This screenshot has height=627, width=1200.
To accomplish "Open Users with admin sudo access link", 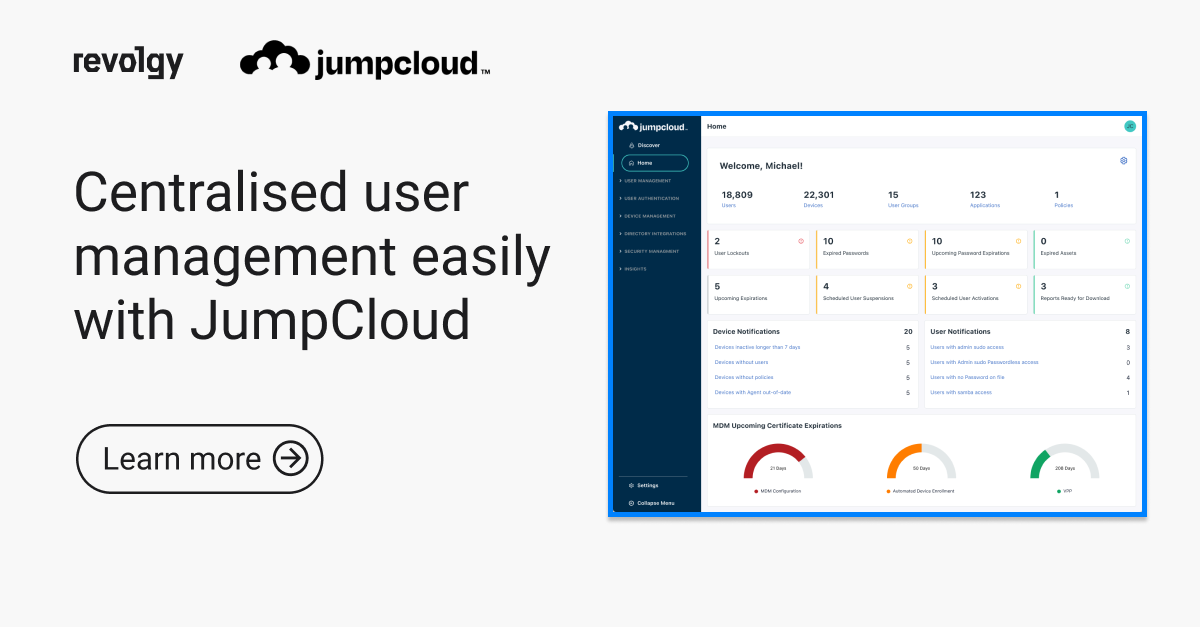I will (x=967, y=347).
